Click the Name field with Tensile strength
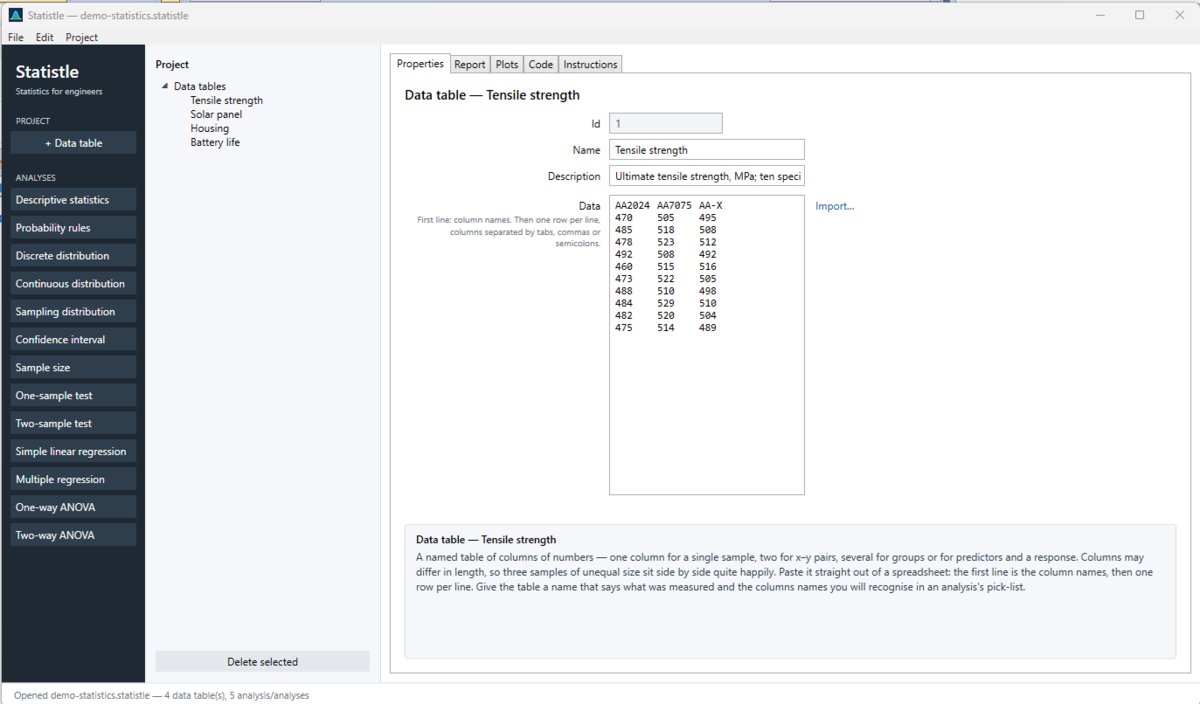This screenshot has width=1200, height=704. pyautogui.click(x=707, y=150)
